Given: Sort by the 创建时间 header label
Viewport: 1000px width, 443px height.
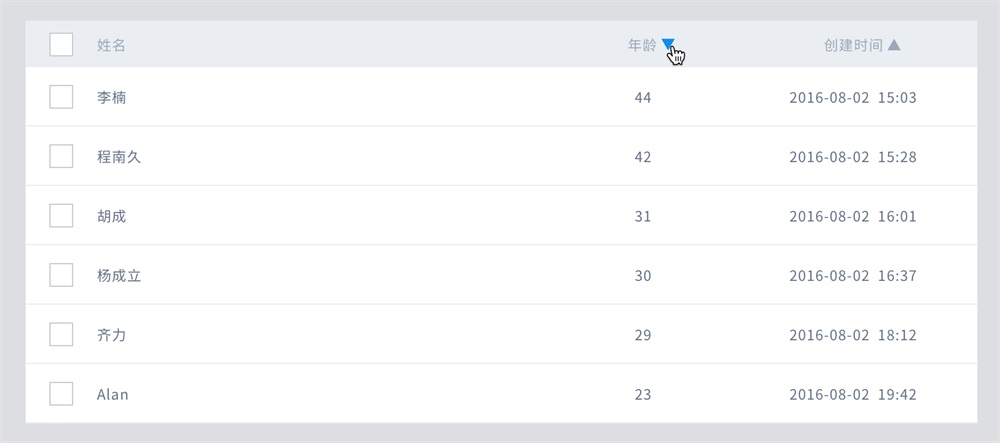Looking at the screenshot, I should [853, 45].
